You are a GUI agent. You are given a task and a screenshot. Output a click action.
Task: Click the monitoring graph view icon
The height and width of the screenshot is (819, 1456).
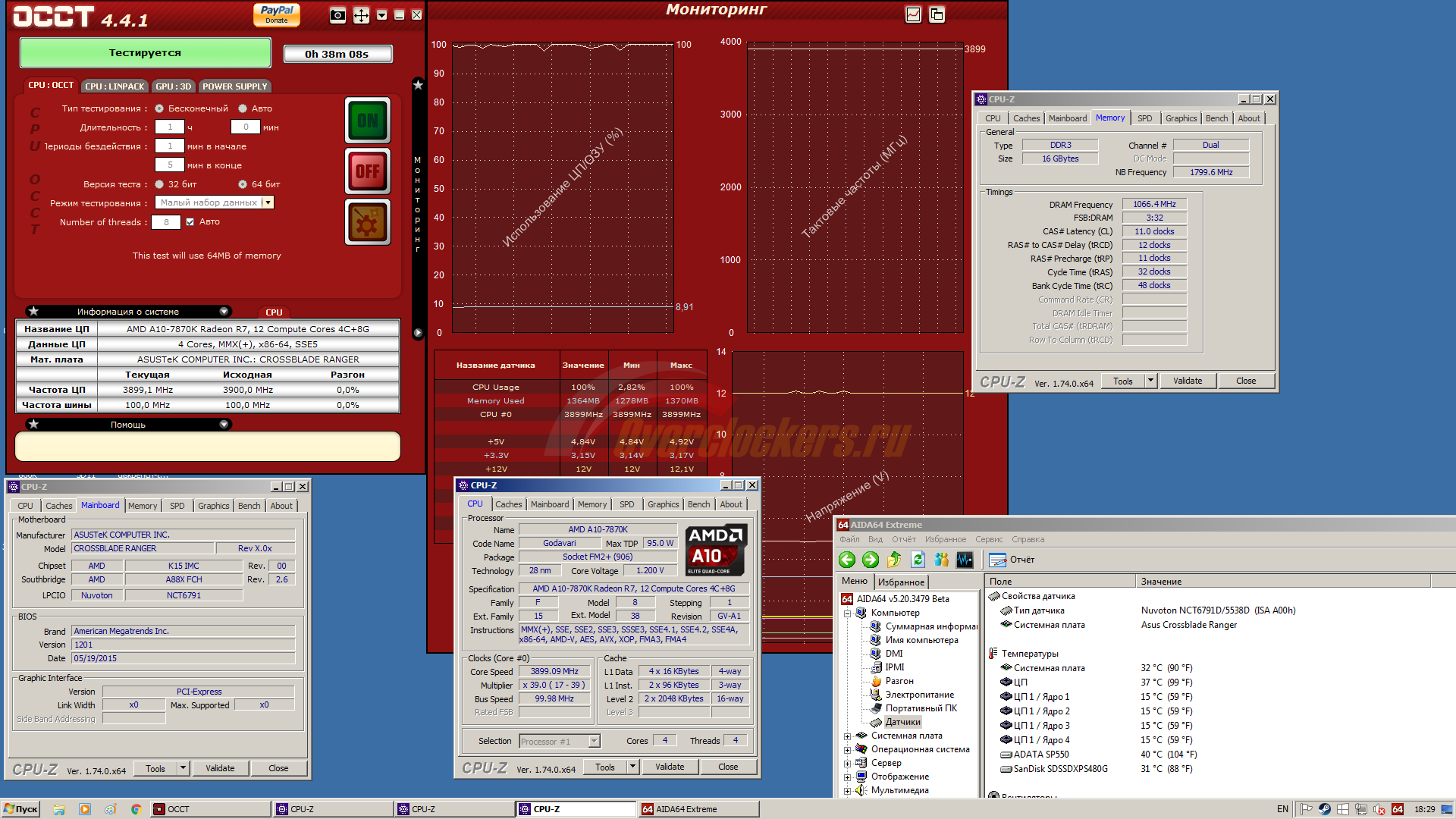913,14
